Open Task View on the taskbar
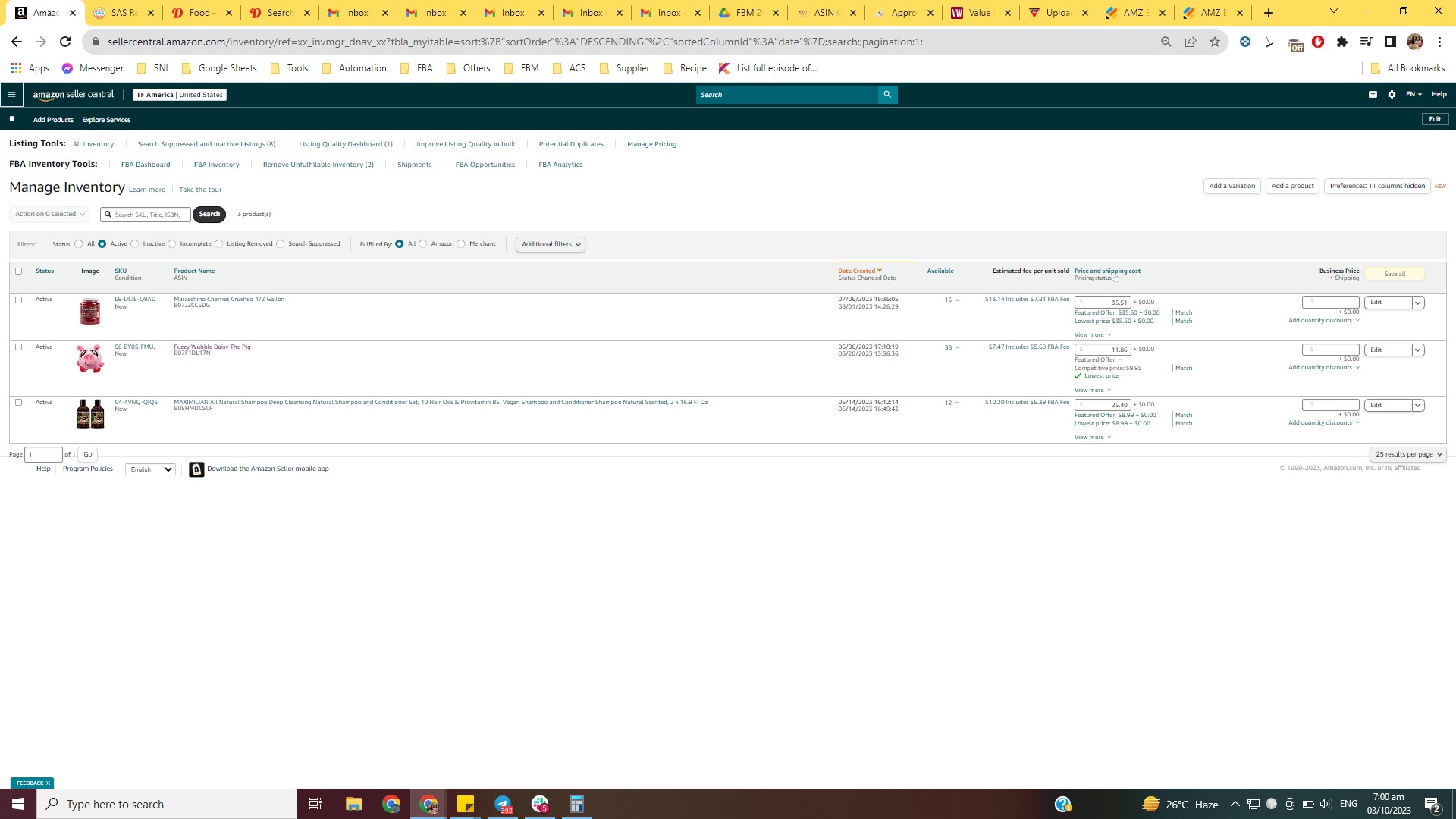The image size is (1456, 819). coord(315,804)
